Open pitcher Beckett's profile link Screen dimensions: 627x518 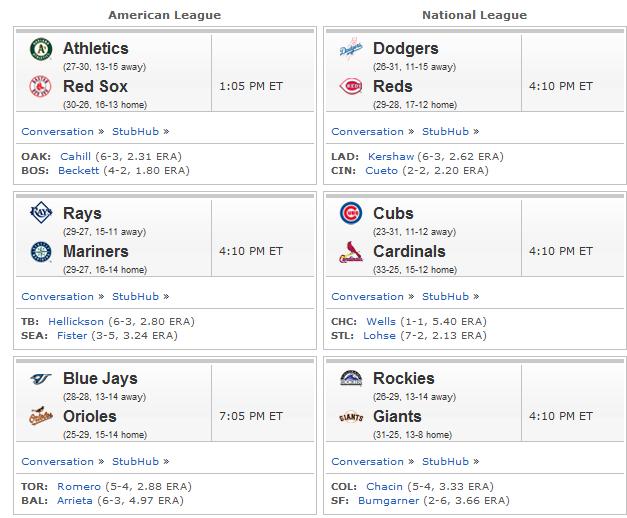78,170
